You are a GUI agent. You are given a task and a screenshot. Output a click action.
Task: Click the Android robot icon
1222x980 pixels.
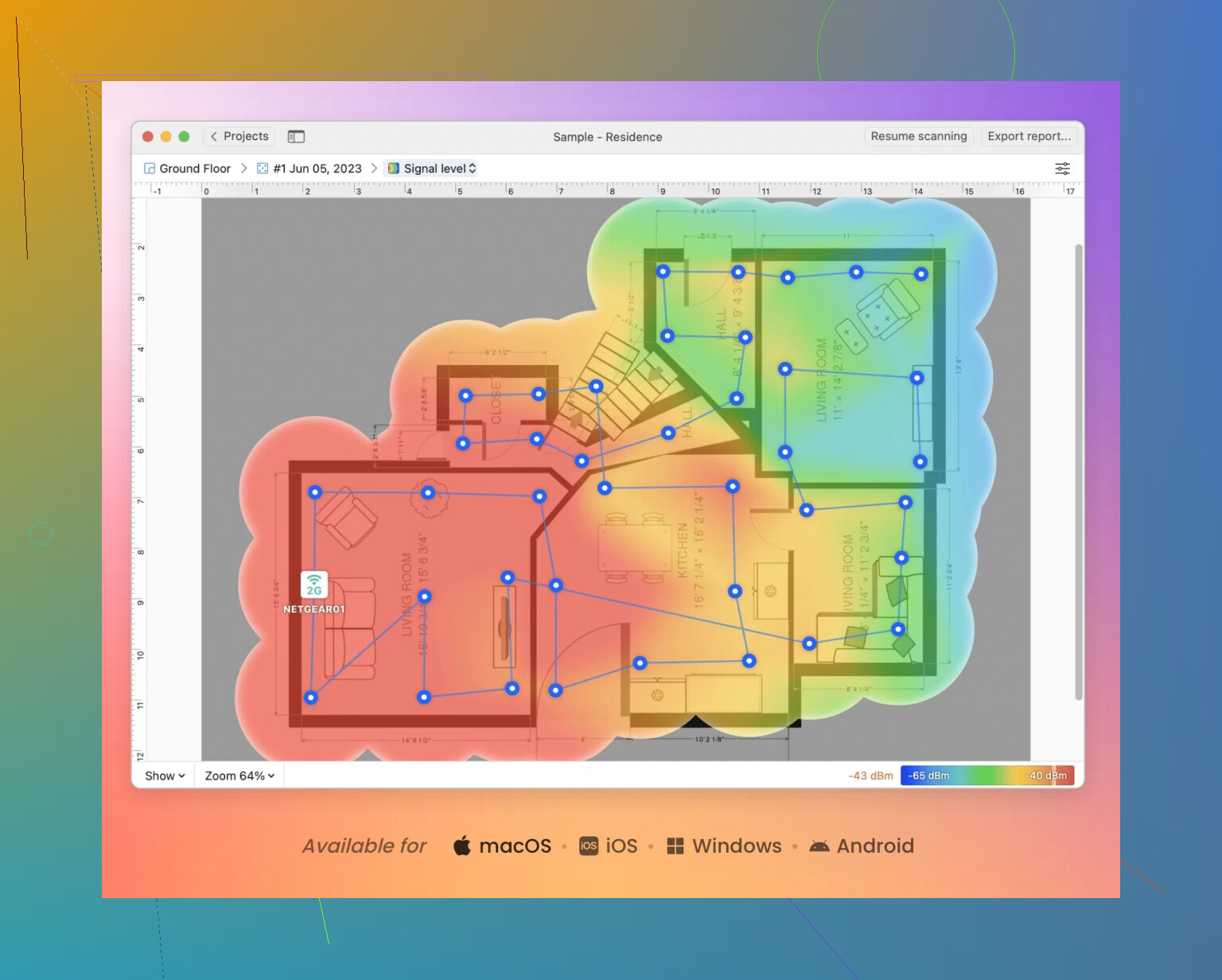(819, 846)
